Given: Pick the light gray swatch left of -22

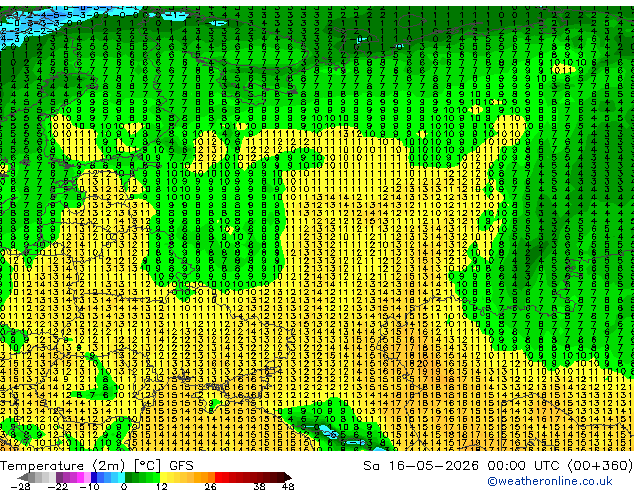Looking at the screenshot, I should click(x=52, y=477).
